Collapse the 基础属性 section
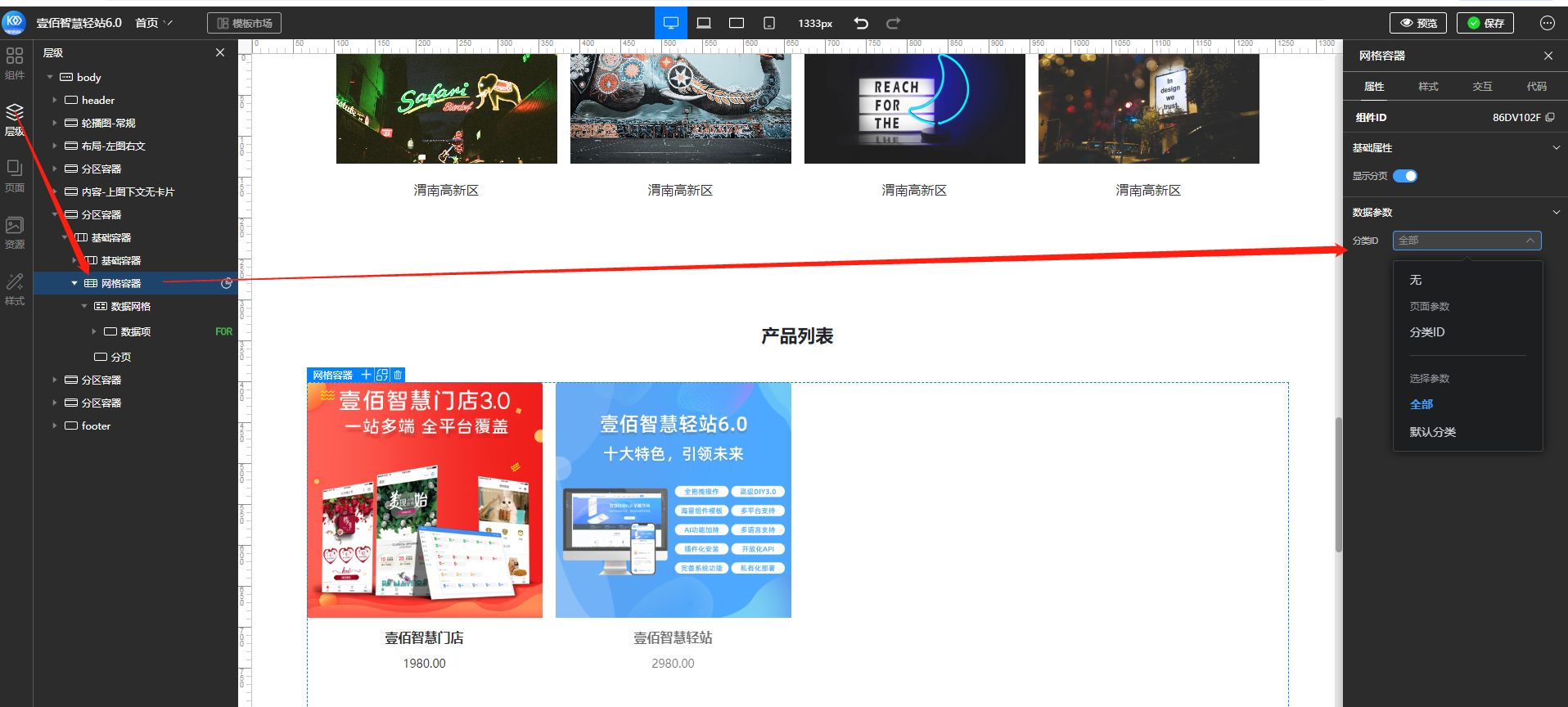The height and width of the screenshot is (707, 1568). pyautogui.click(x=1556, y=148)
